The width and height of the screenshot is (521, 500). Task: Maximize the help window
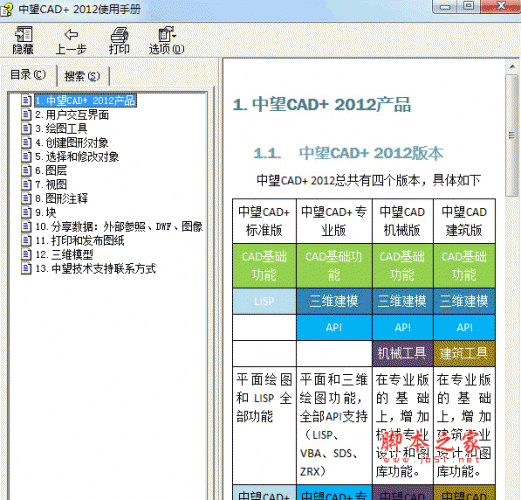[x=469, y=6]
